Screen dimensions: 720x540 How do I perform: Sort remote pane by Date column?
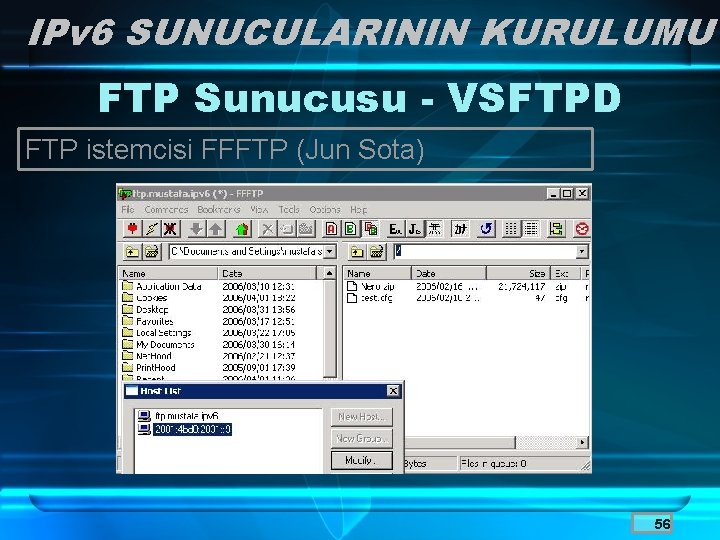(x=449, y=273)
